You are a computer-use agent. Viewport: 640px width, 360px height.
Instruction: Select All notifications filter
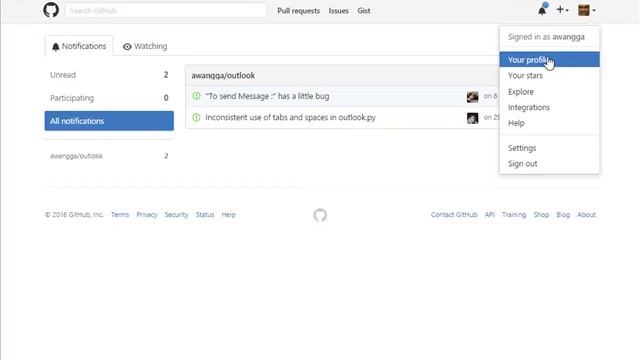click(109, 121)
